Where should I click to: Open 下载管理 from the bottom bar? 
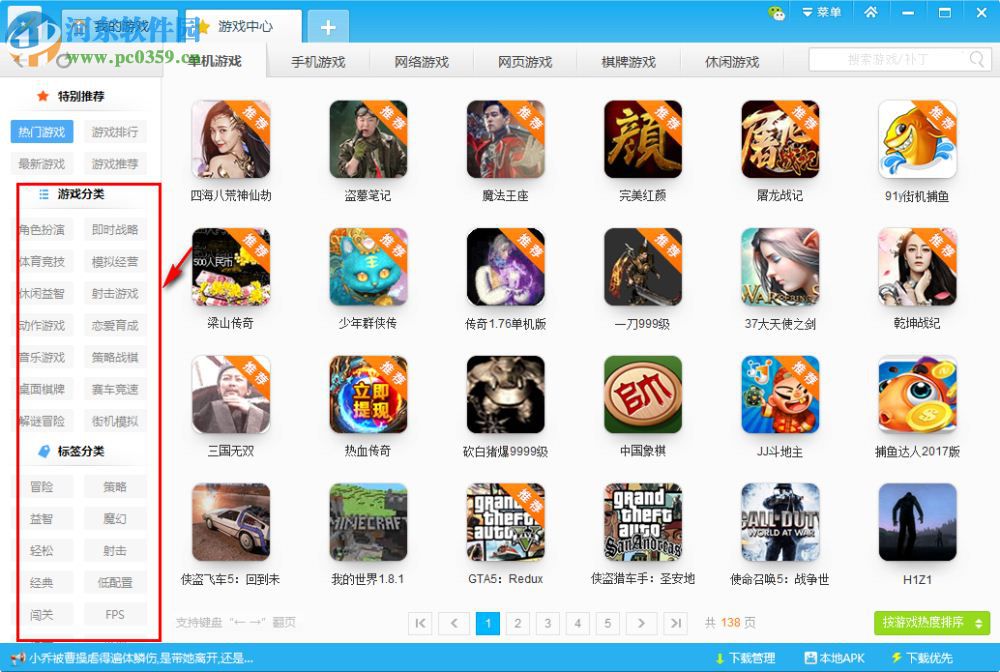pyautogui.click(x=745, y=658)
